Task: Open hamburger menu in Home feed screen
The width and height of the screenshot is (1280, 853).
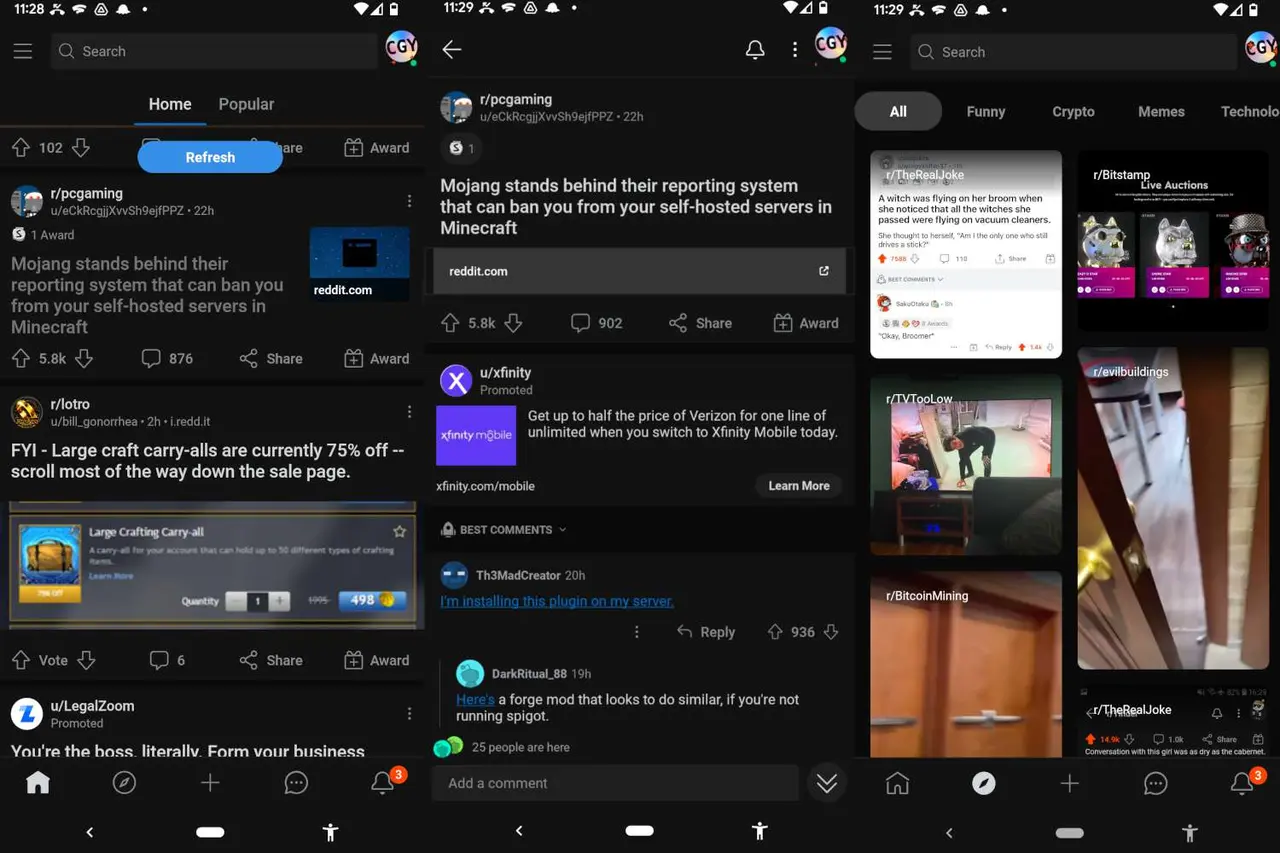Action: tap(23, 51)
